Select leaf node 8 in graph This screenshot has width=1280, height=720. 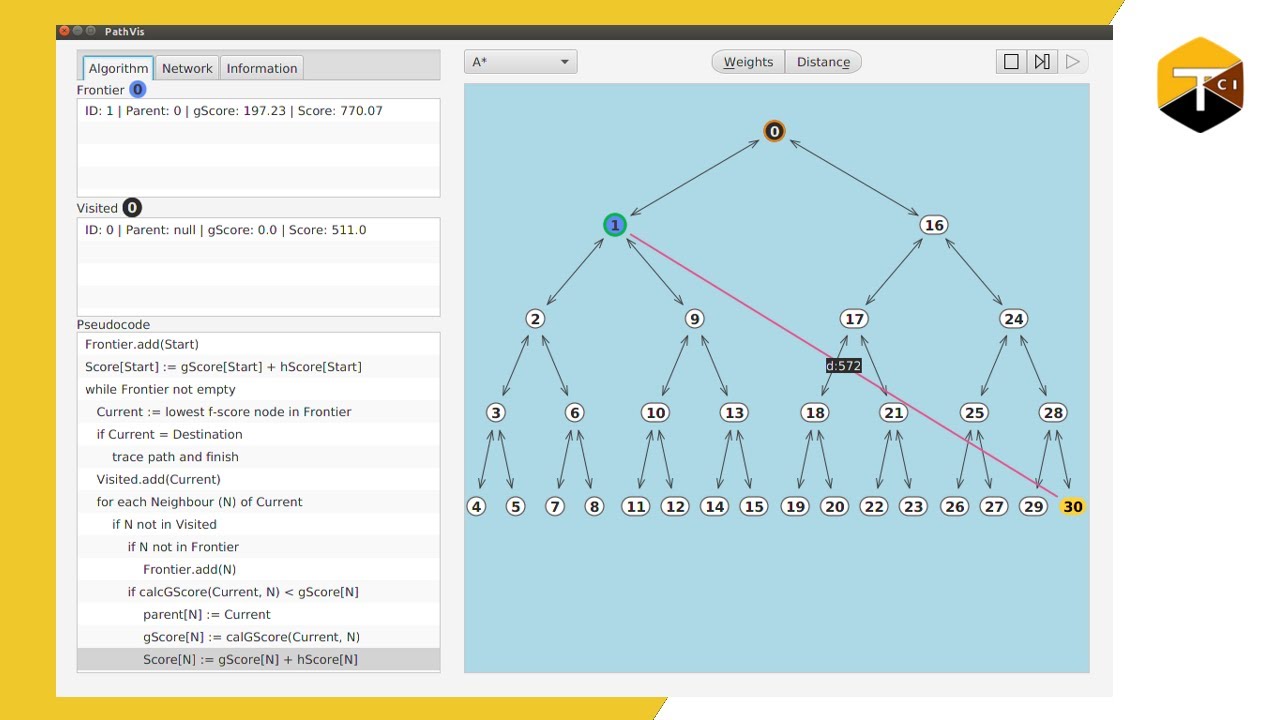pyautogui.click(x=594, y=507)
